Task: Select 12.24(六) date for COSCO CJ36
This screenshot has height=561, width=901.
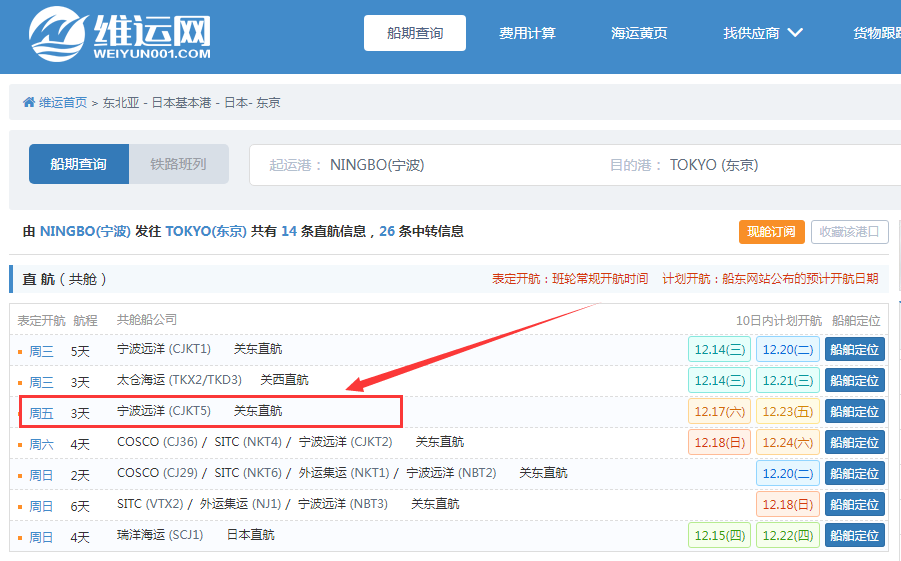Action: [x=787, y=442]
